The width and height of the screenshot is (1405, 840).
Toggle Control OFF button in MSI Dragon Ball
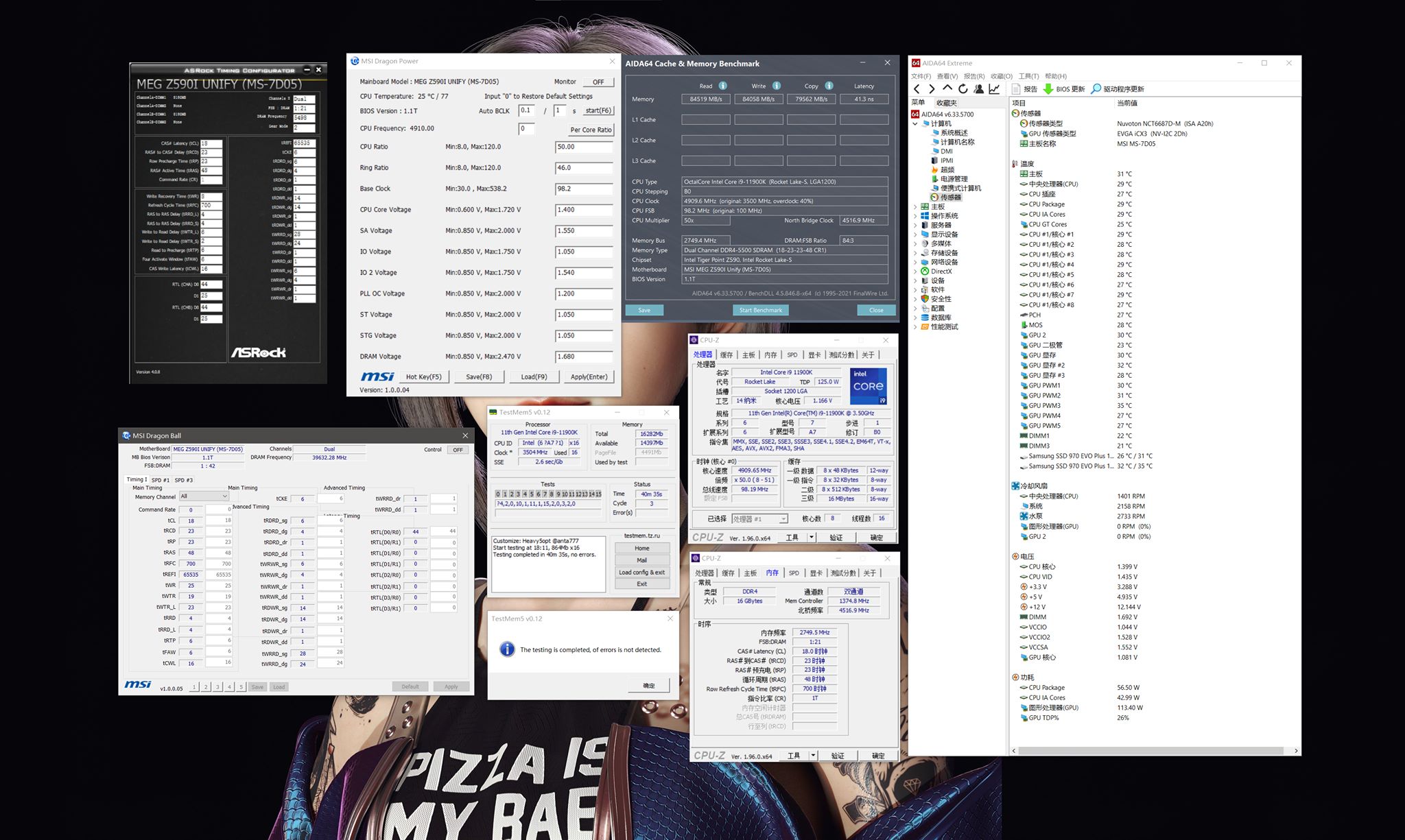(458, 450)
